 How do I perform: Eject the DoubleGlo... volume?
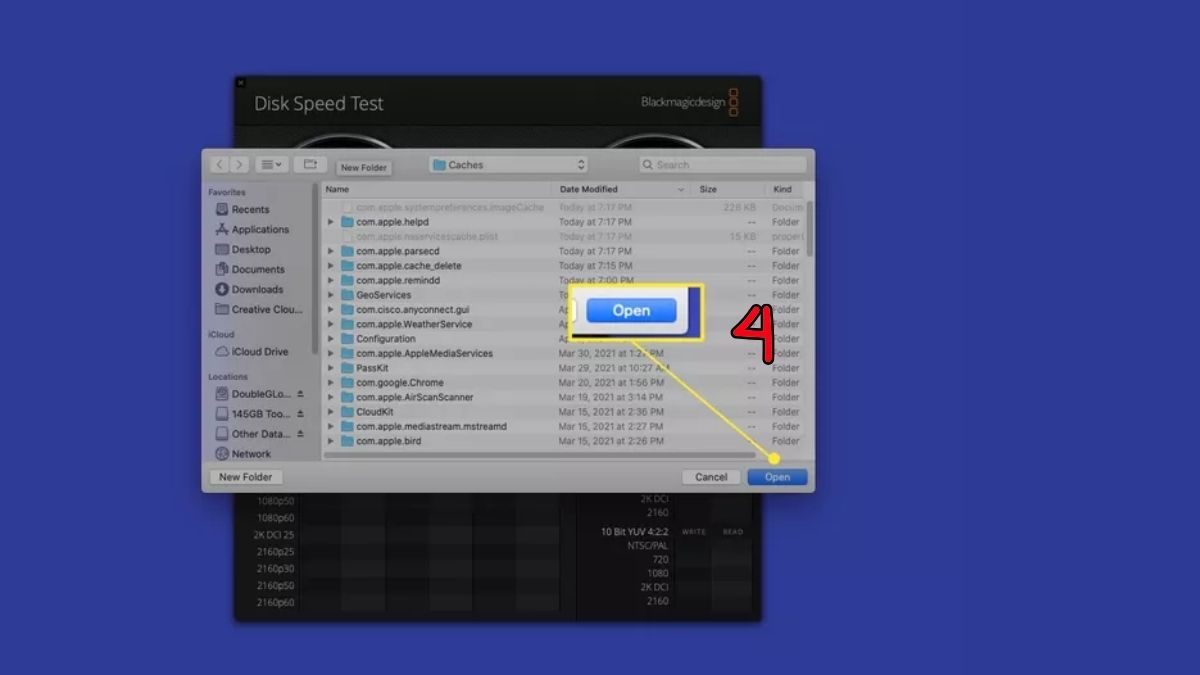(300, 394)
